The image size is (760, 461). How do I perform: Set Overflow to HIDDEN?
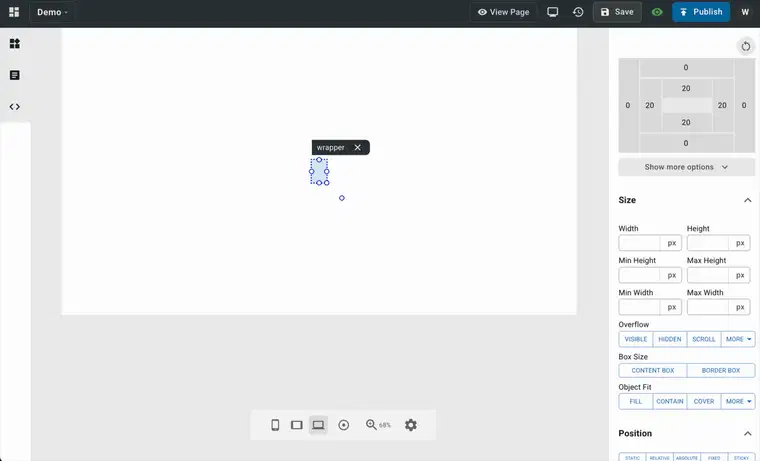point(670,339)
